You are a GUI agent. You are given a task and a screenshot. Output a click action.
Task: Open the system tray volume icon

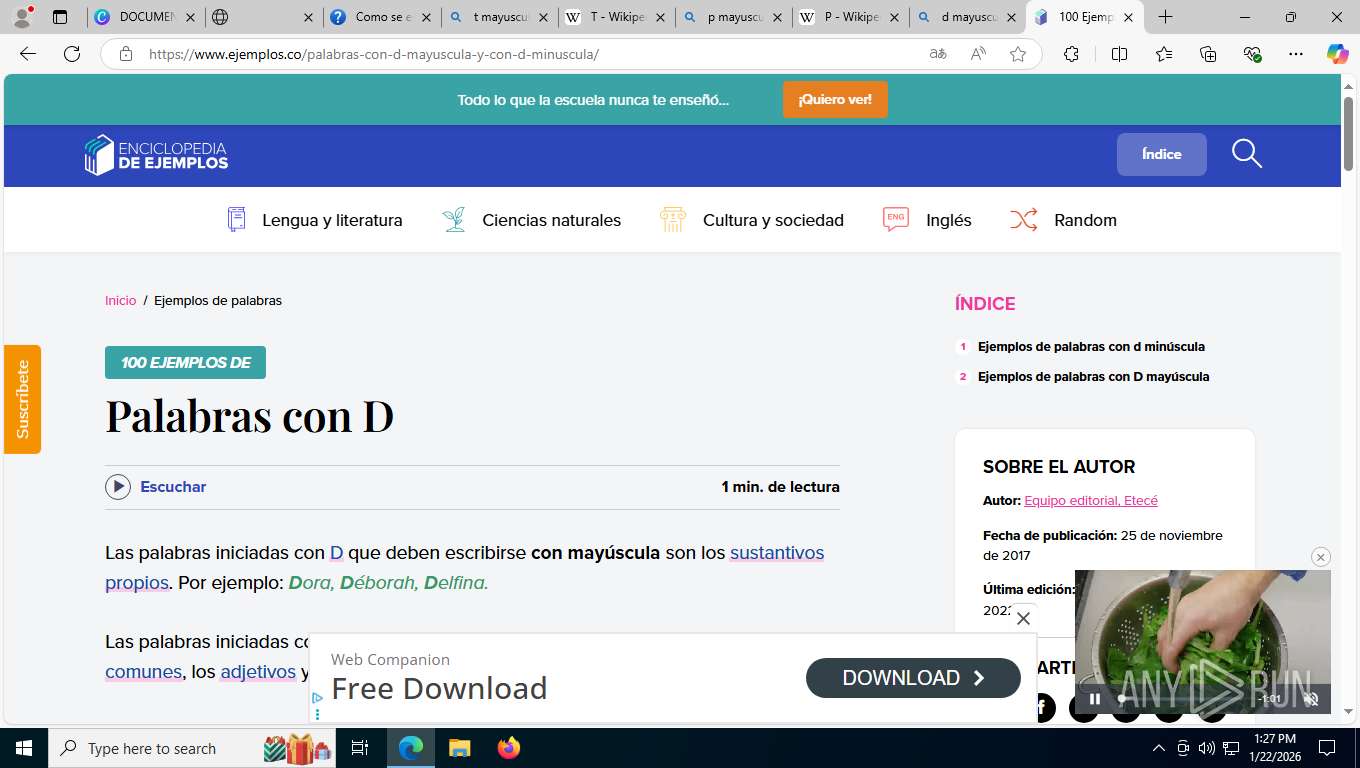point(1206,748)
